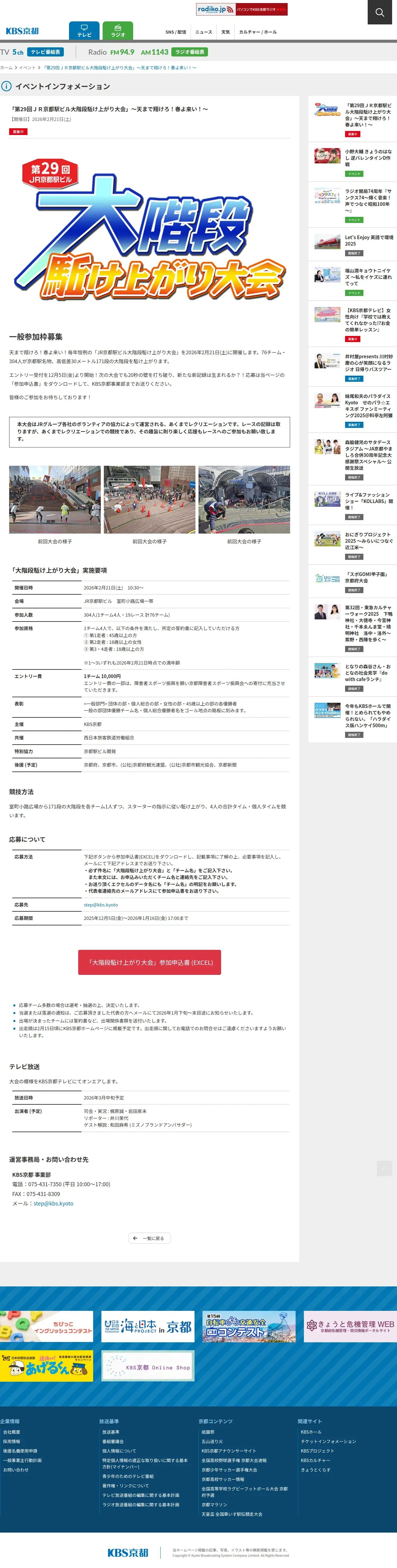Open sidebar item Let's Enjoy 英語で環境 2025
Screen dimensions: 397x1568
click(x=368, y=240)
